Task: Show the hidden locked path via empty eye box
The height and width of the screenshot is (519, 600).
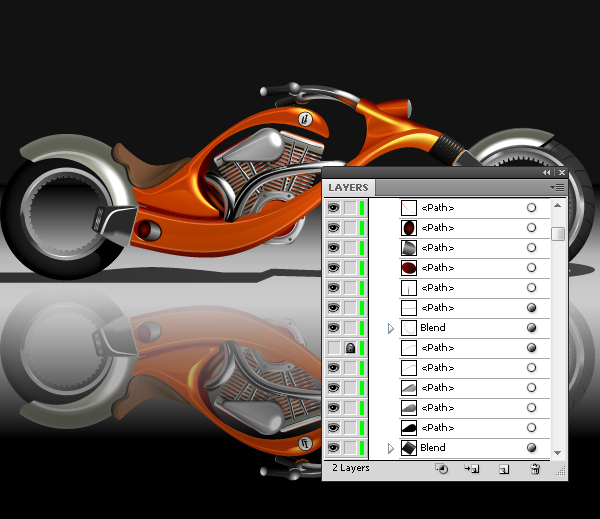Action: [x=334, y=348]
